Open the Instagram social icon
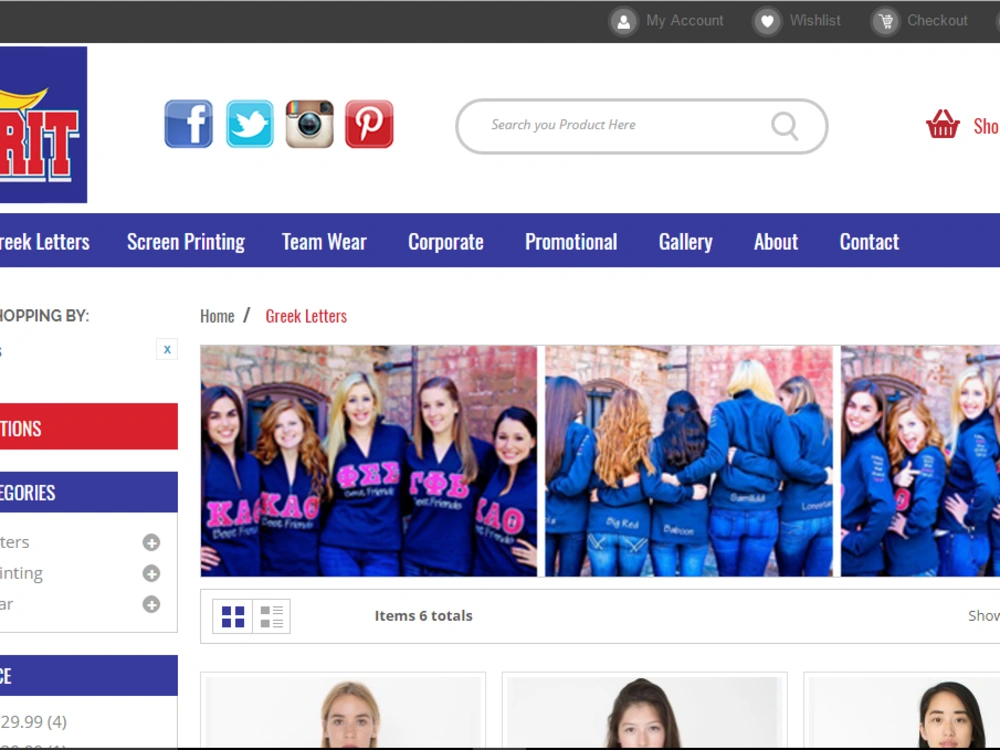Viewport: 1000px width, 750px height. (309, 124)
